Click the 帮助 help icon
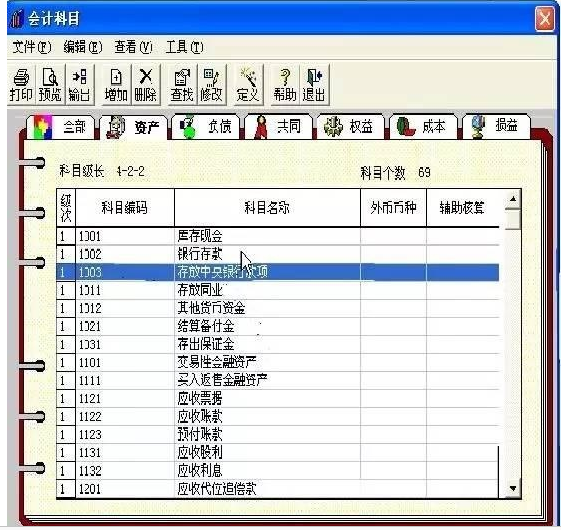This screenshot has height=530, width=561. click(x=285, y=84)
